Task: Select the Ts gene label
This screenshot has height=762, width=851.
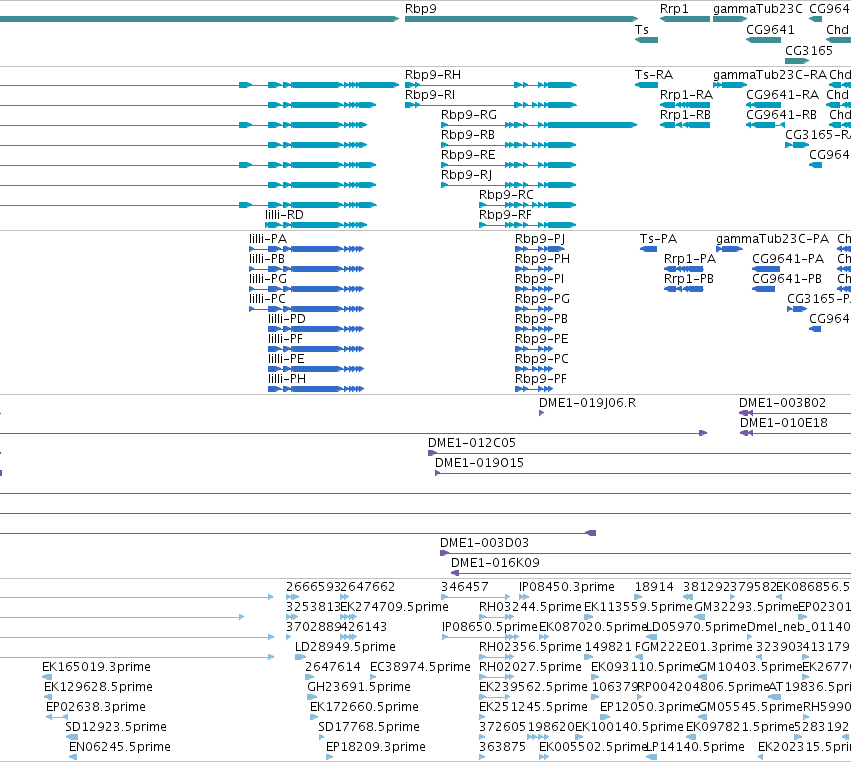Action: coord(642,30)
